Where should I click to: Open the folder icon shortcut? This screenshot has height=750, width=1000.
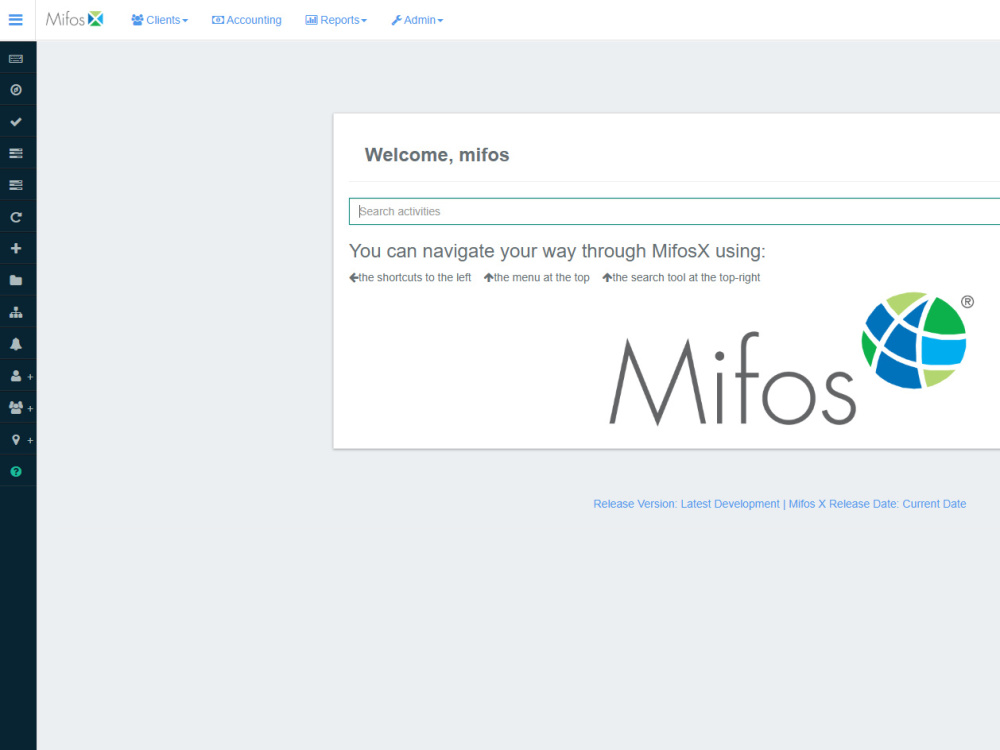[16, 280]
